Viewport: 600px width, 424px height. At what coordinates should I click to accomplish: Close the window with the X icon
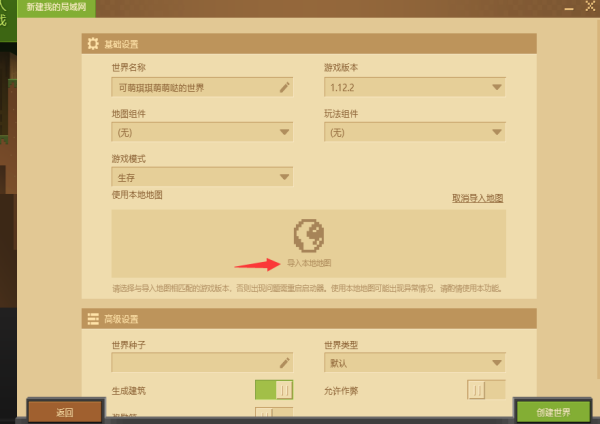tap(590, 6)
